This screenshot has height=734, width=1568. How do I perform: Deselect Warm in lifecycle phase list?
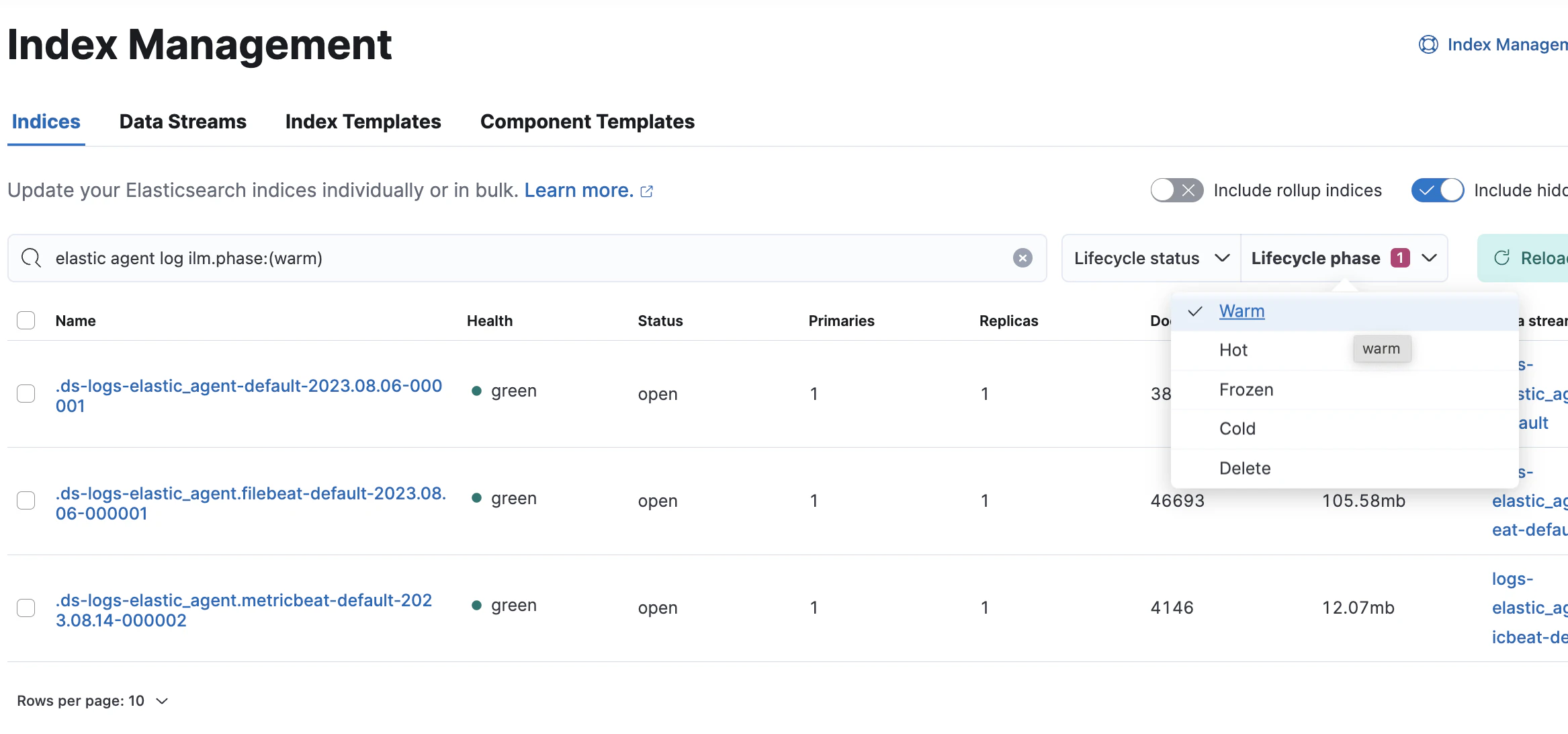1344,311
